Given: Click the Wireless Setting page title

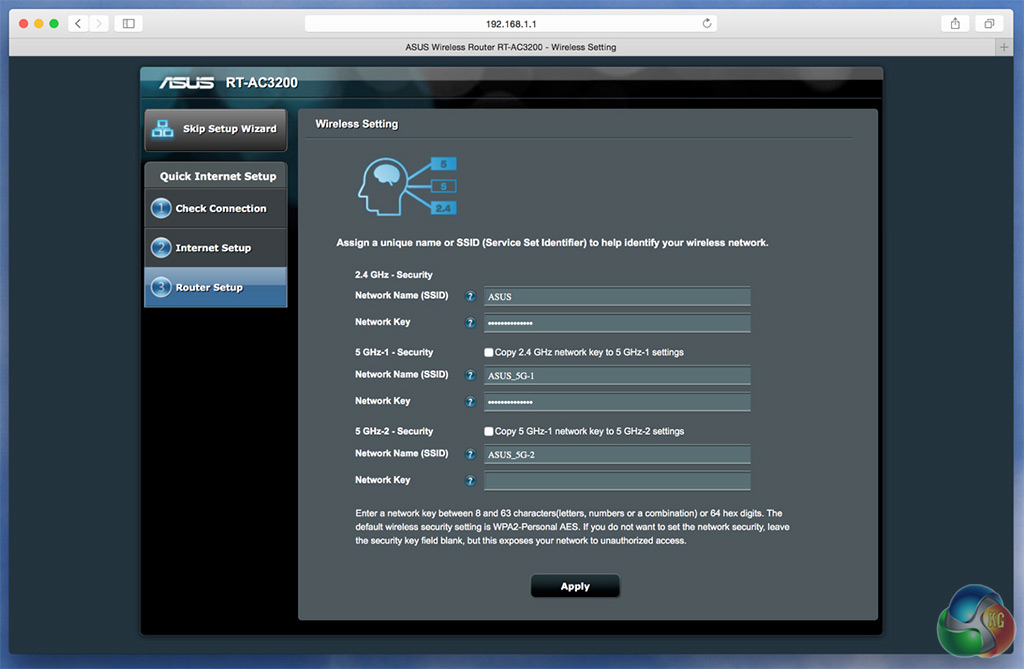Looking at the screenshot, I should tap(357, 123).
